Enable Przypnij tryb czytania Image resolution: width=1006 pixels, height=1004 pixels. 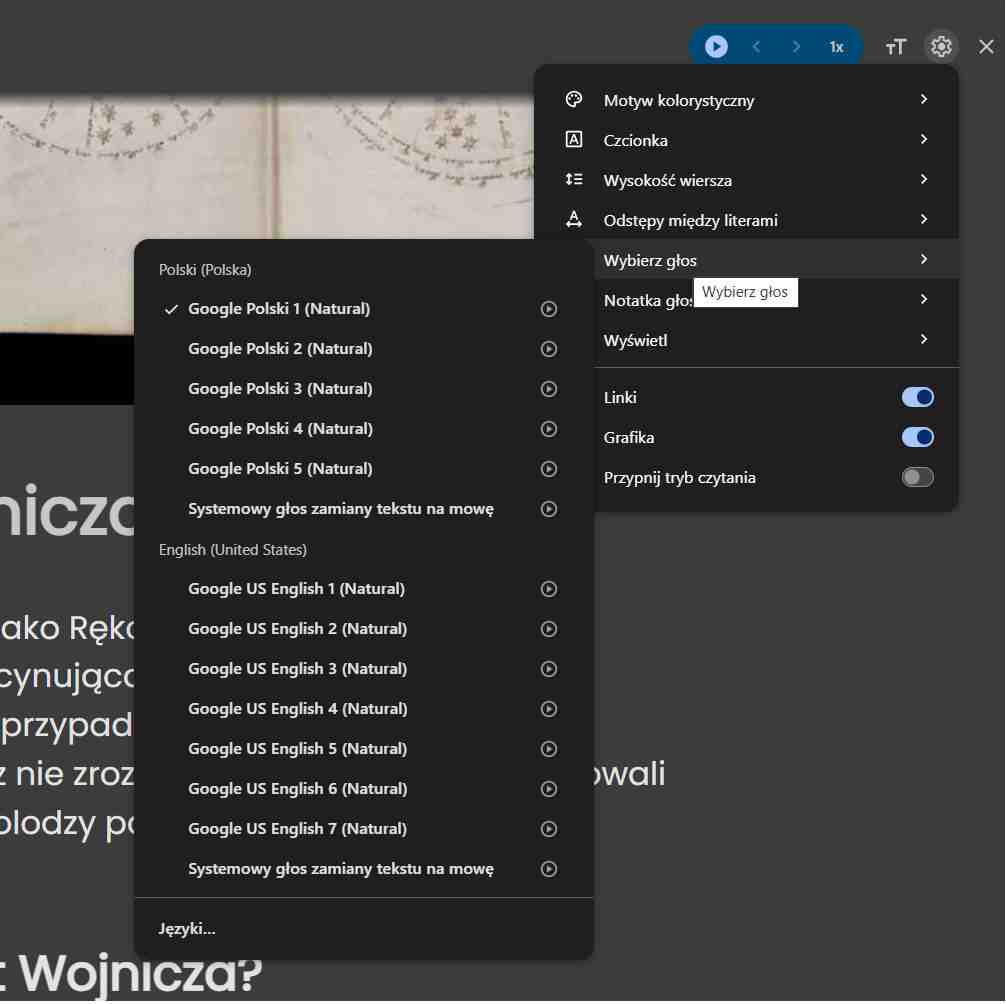[x=917, y=477]
